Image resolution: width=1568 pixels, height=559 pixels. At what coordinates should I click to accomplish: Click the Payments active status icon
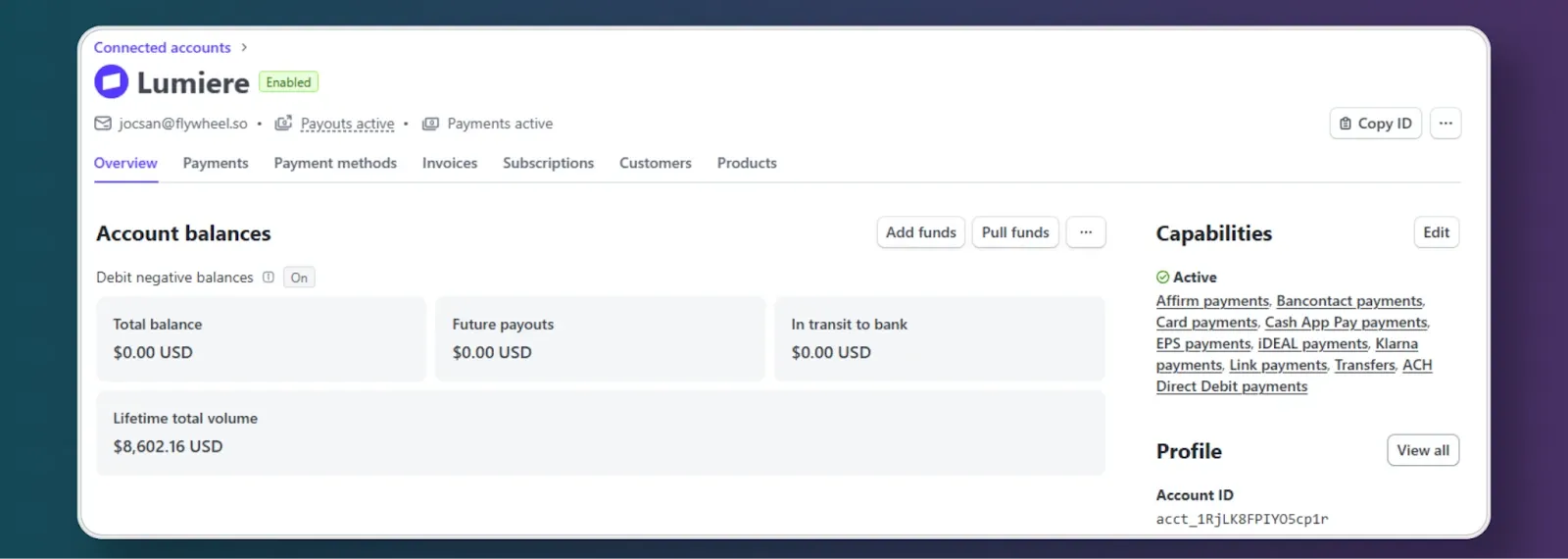(x=430, y=124)
